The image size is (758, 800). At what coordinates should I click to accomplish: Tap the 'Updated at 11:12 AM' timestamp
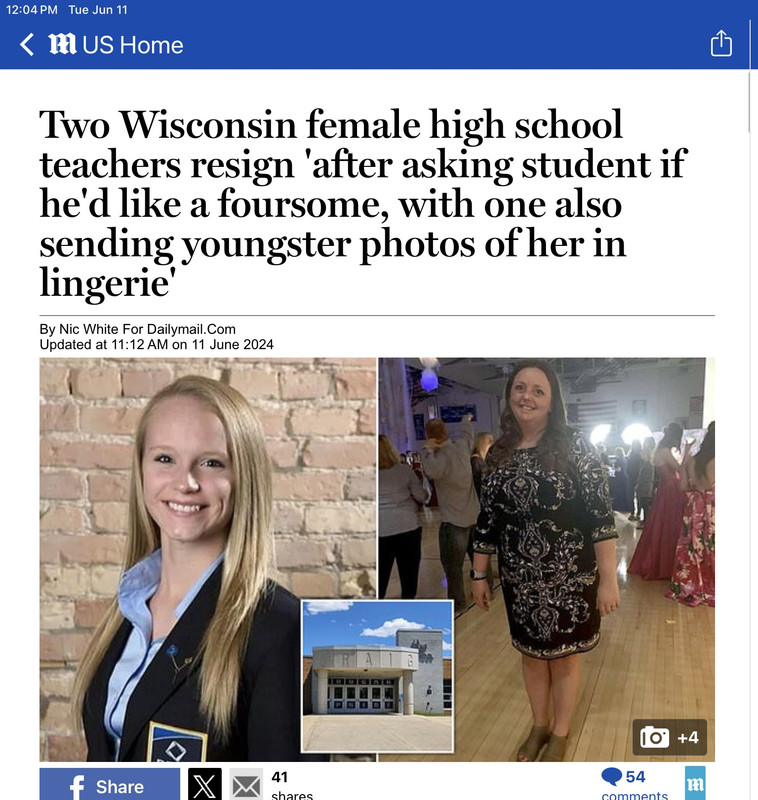point(157,345)
